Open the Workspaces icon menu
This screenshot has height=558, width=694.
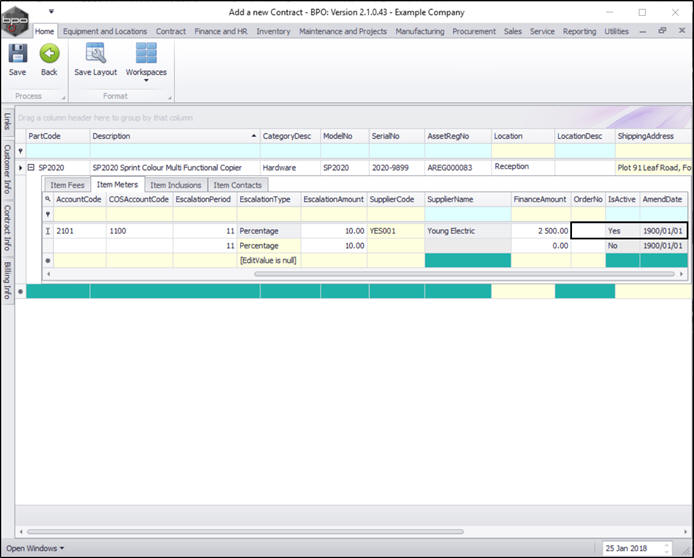(x=146, y=55)
